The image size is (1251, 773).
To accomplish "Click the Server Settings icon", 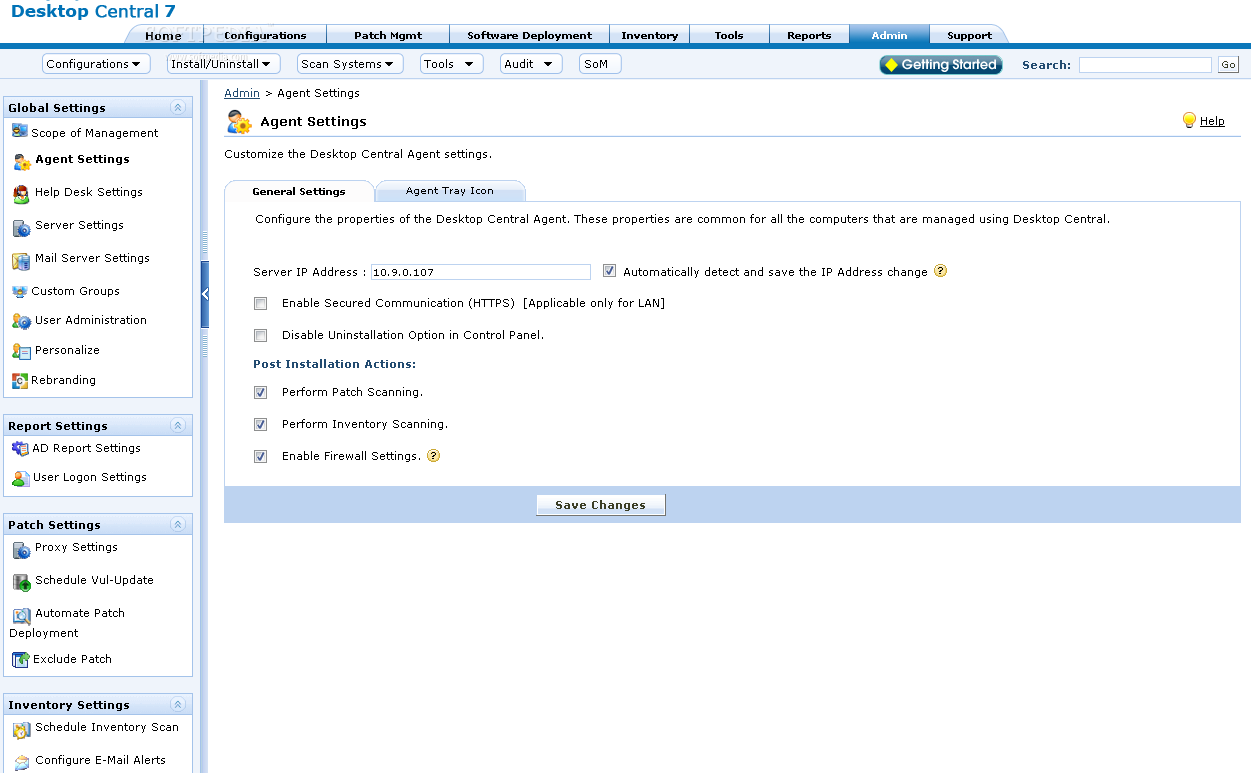I will coord(21,228).
